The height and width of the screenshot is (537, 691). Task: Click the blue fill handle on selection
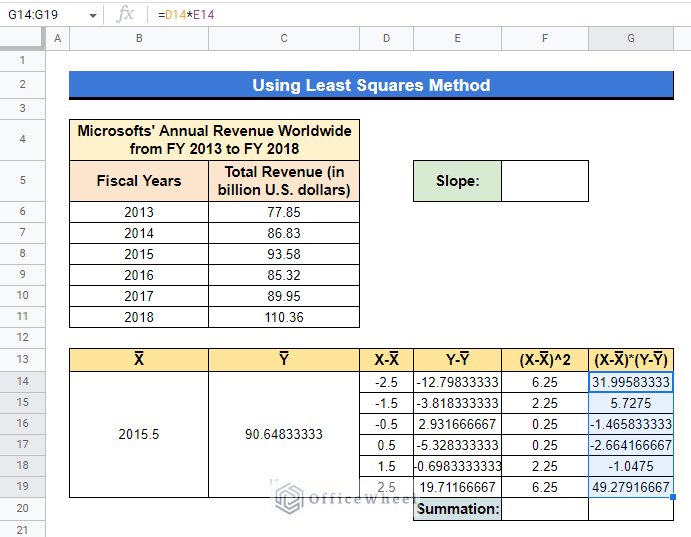point(673,497)
